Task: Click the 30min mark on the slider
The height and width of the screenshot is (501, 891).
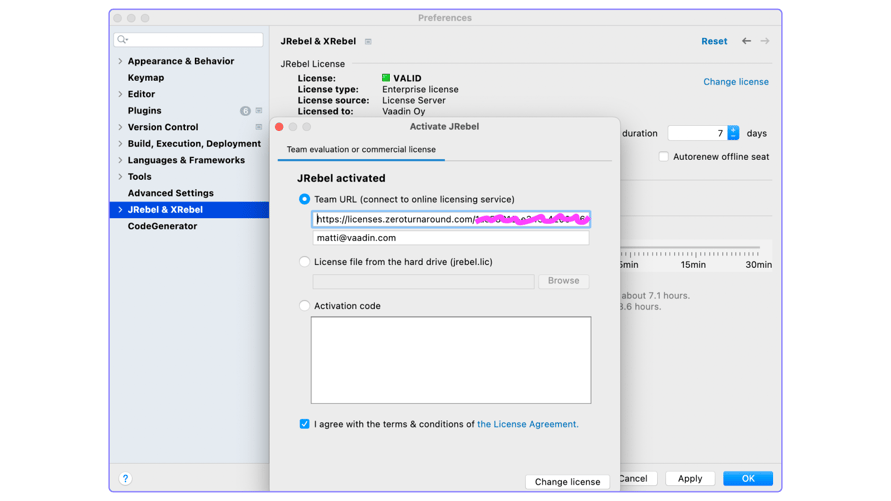Action: [x=759, y=265]
